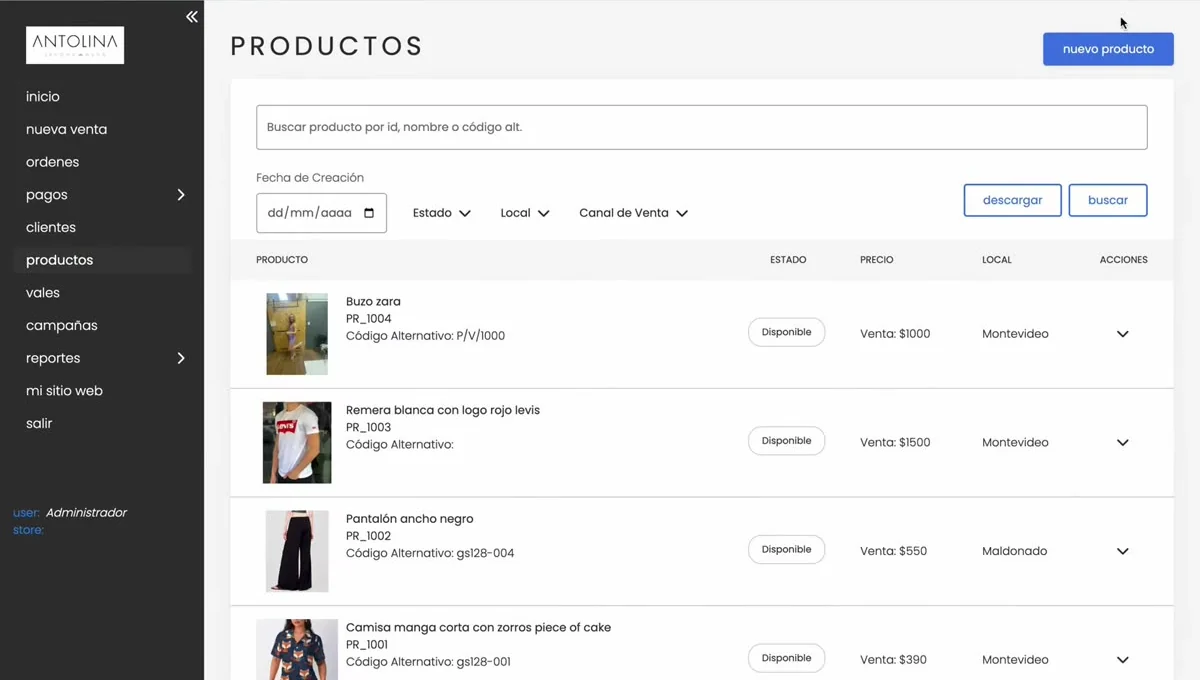
Task: Open Estado filter dropdown
Action: [x=442, y=213]
